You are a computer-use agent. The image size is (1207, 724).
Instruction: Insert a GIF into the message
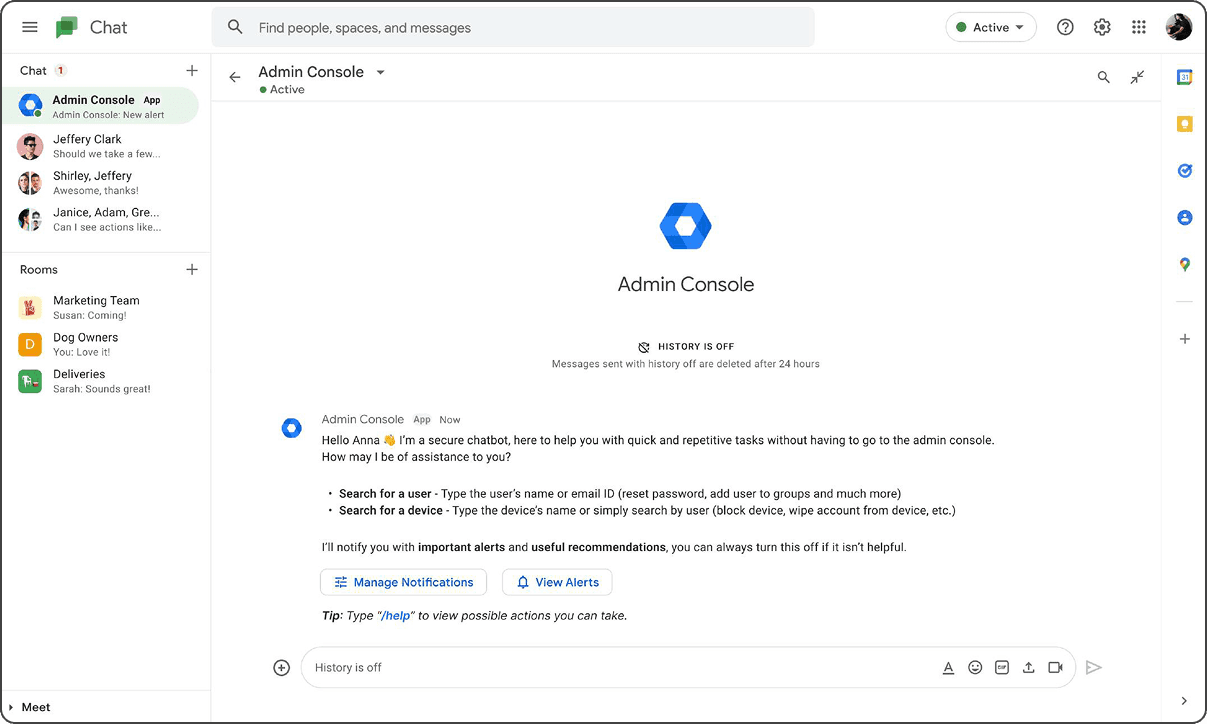(x=1002, y=667)
